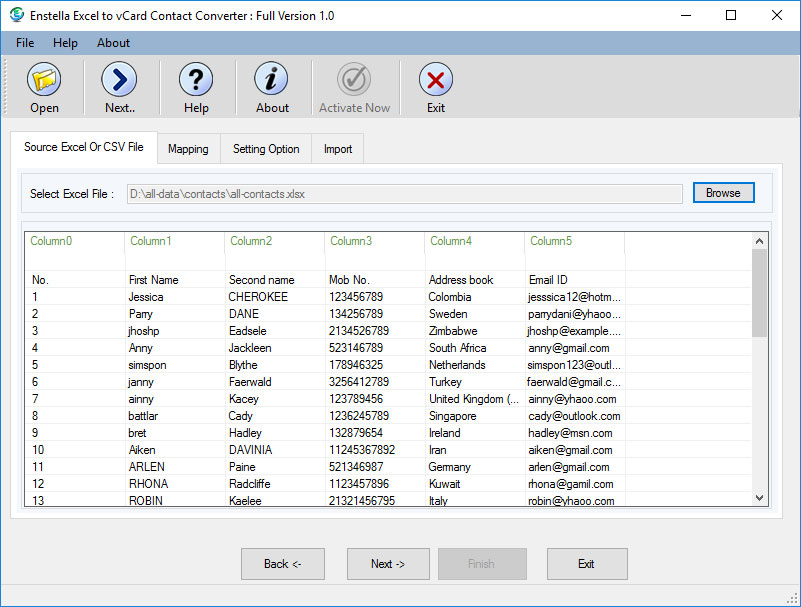Screen dimensions: 801x607
Task: Click the Next -> button at bottom
Action: [388, 564]
